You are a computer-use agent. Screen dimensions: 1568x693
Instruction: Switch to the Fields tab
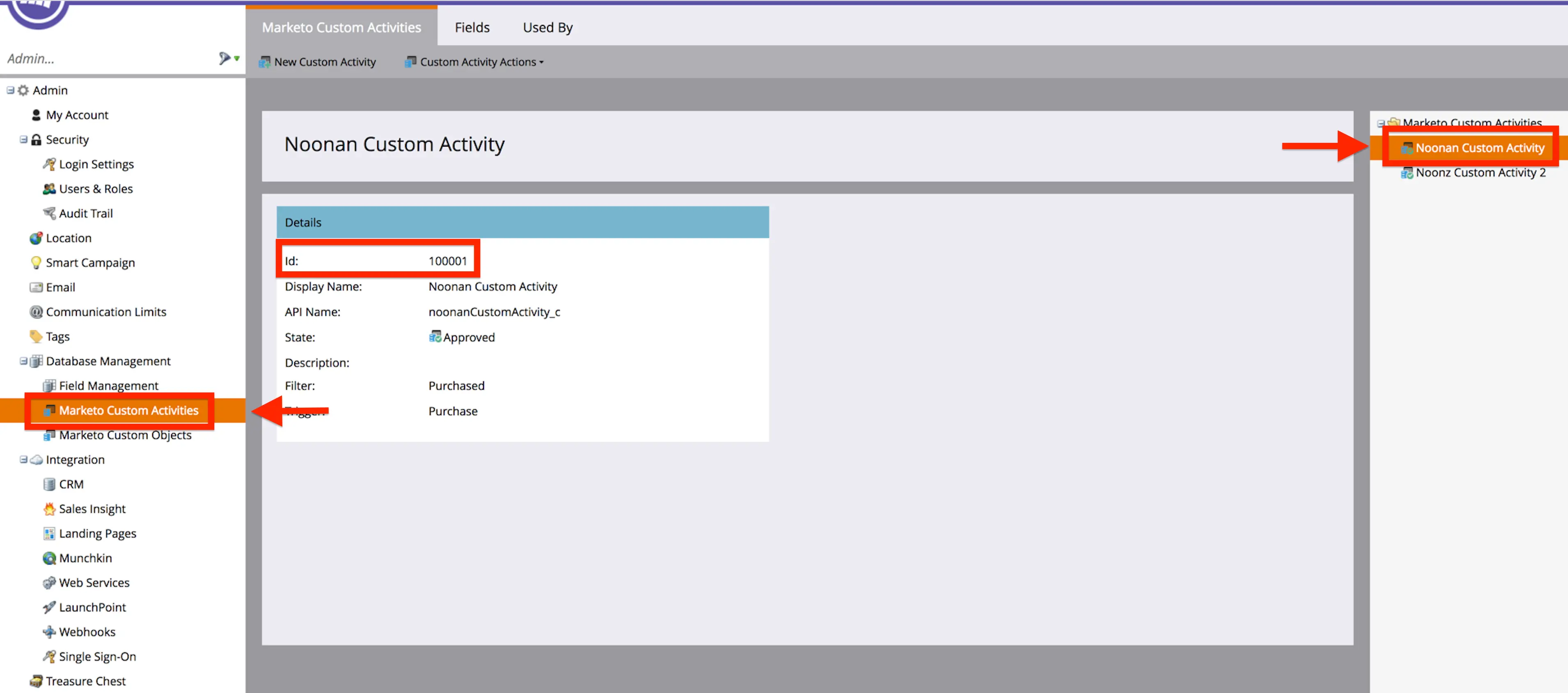(x=472, y=28)
